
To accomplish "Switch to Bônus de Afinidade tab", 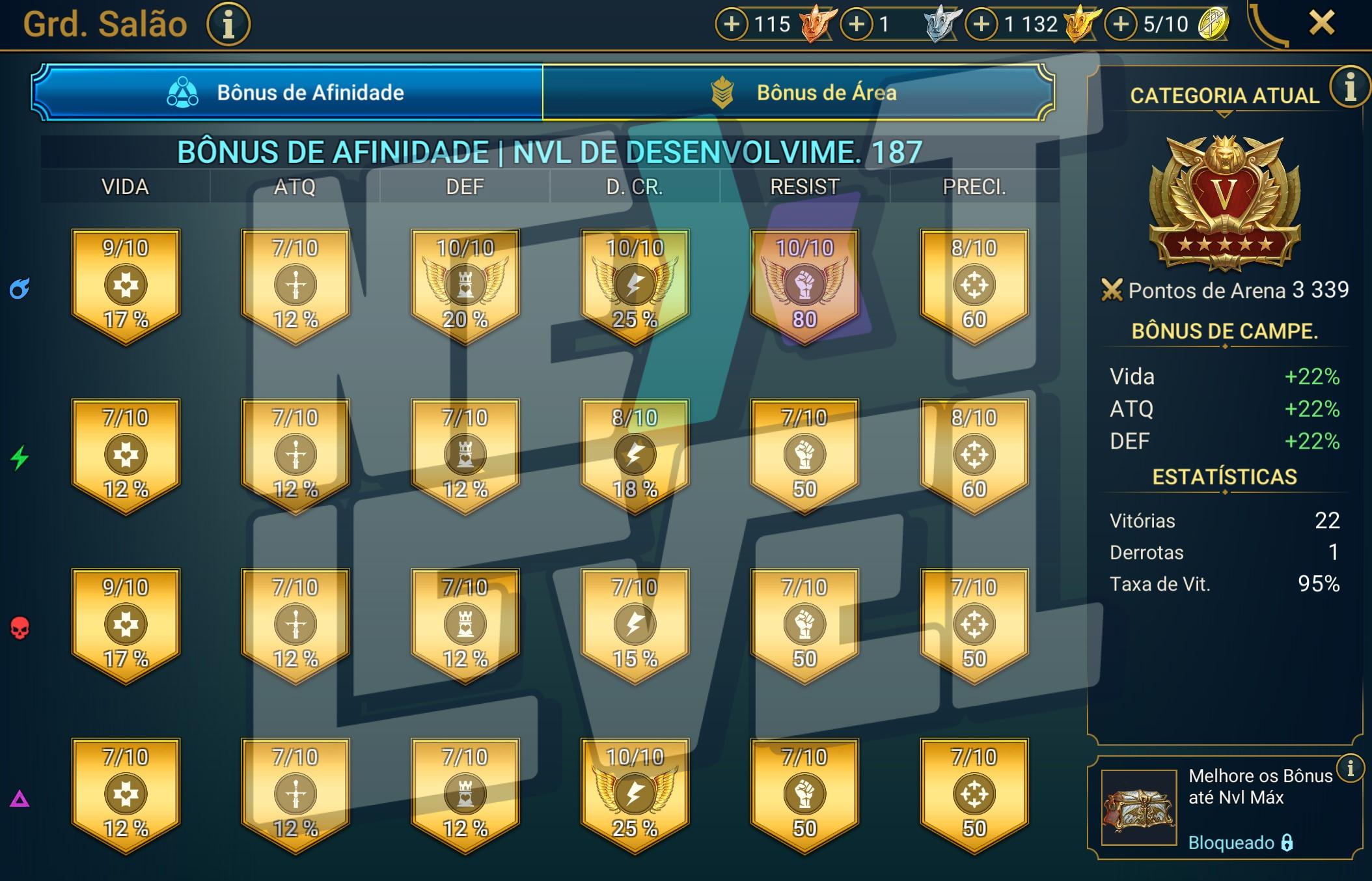I will (x=287, y=92).
